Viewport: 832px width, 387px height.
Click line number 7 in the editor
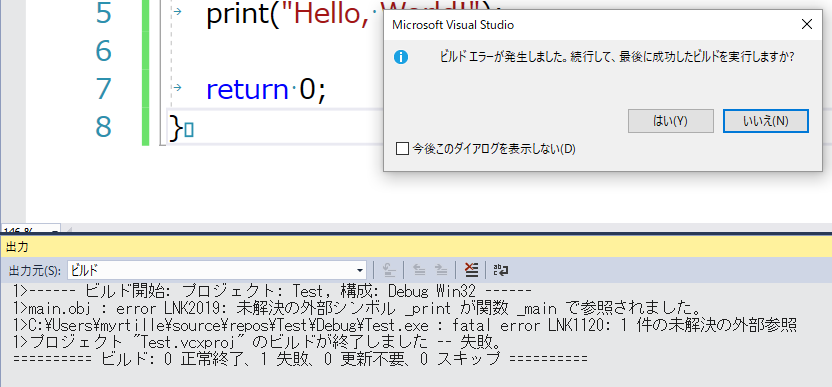click(103, 89)
